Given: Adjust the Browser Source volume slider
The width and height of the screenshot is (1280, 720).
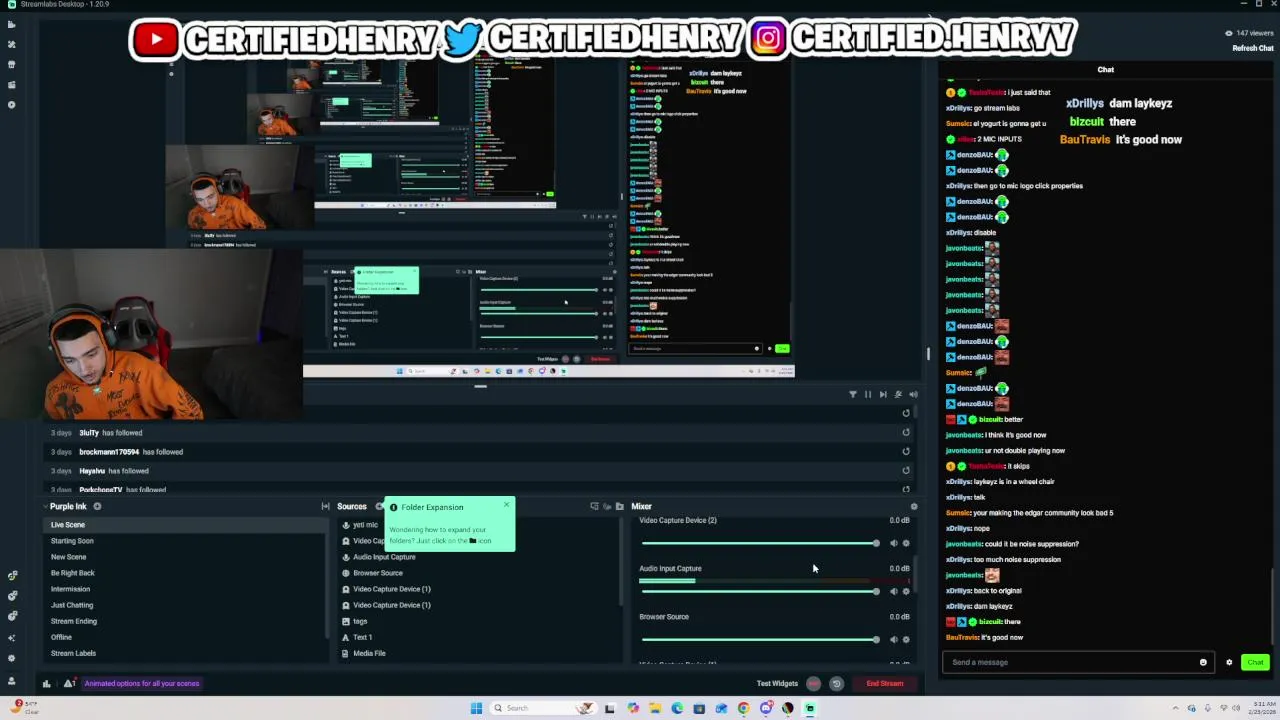Looking at the screenshot, I should [x=760, y=639].
